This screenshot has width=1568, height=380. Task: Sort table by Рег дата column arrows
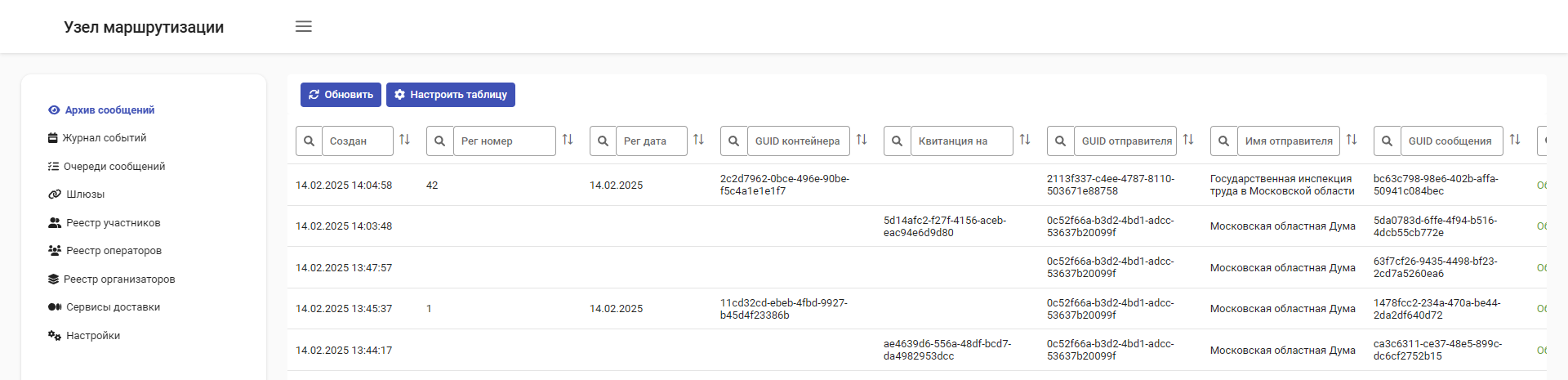coord(698,140)
